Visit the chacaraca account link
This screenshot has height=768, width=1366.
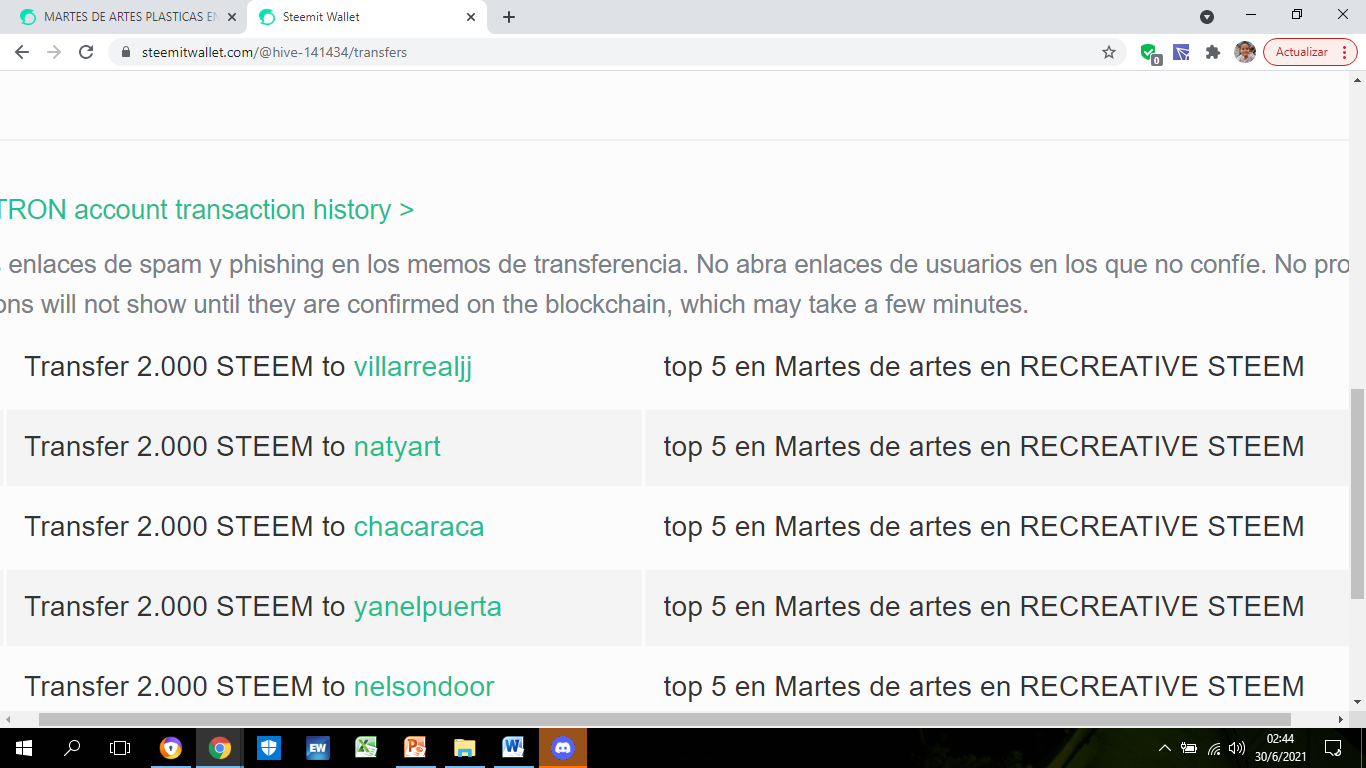coord(419,527)
